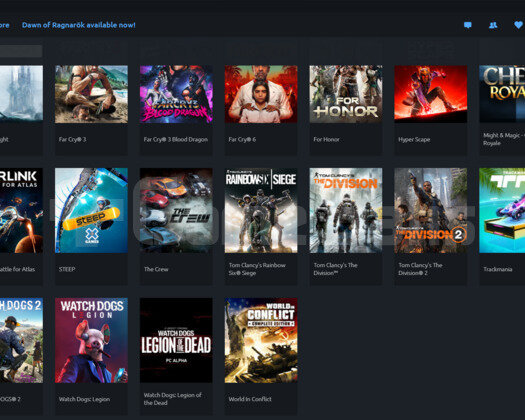
Task: Click 'Tom Clancy's The Division® 2' title
Action: [421, 269]
